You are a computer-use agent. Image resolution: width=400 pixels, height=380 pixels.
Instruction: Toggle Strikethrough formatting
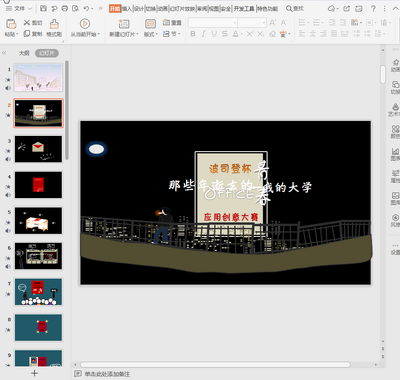(x=225, y=34)
